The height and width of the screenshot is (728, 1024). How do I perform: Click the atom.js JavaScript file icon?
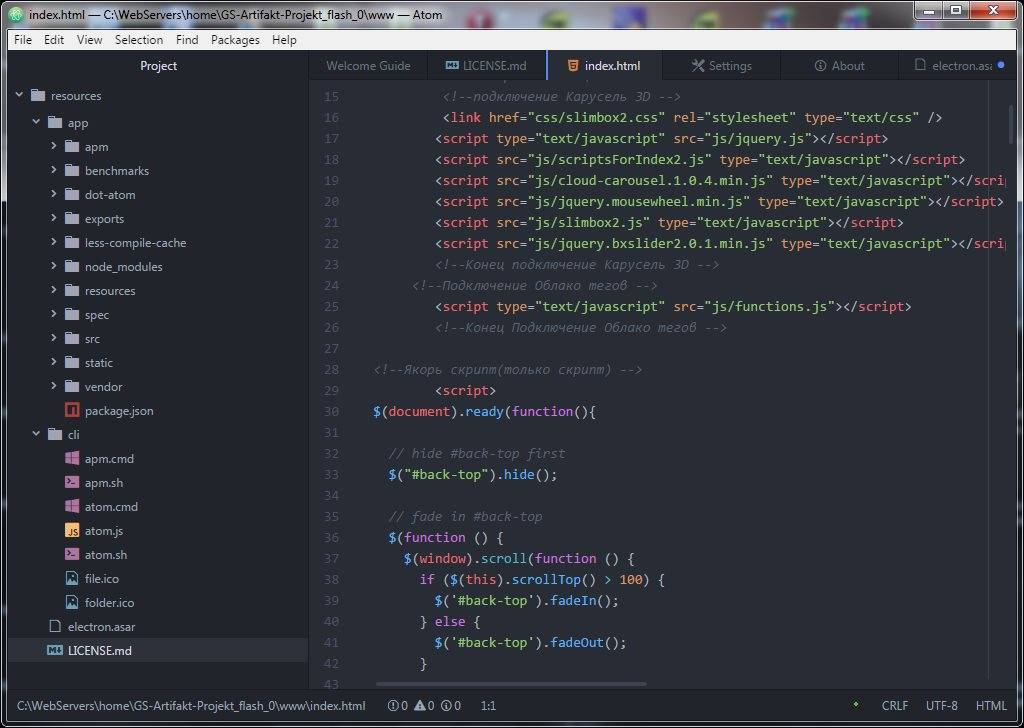72,530
